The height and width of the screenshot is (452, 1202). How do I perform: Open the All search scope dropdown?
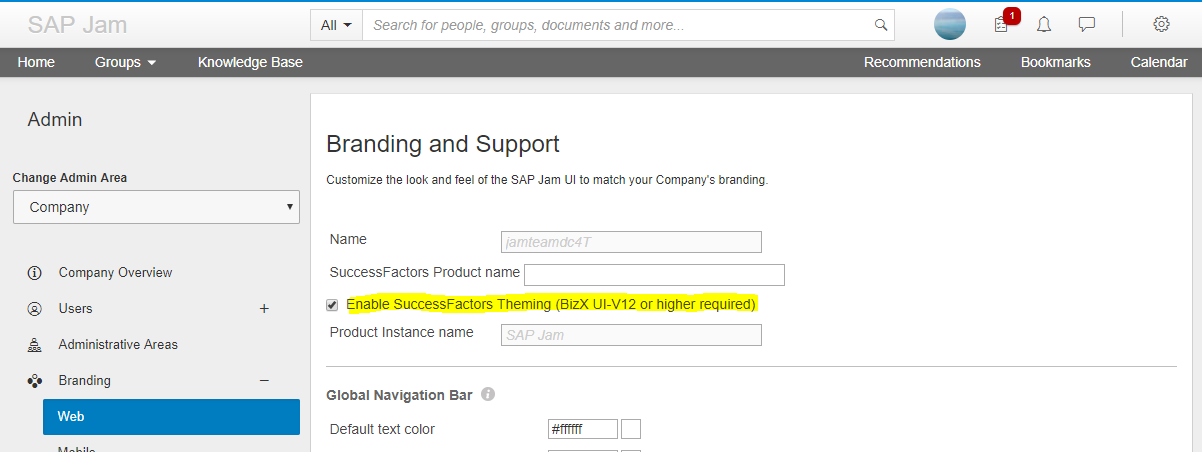point(336,25)
